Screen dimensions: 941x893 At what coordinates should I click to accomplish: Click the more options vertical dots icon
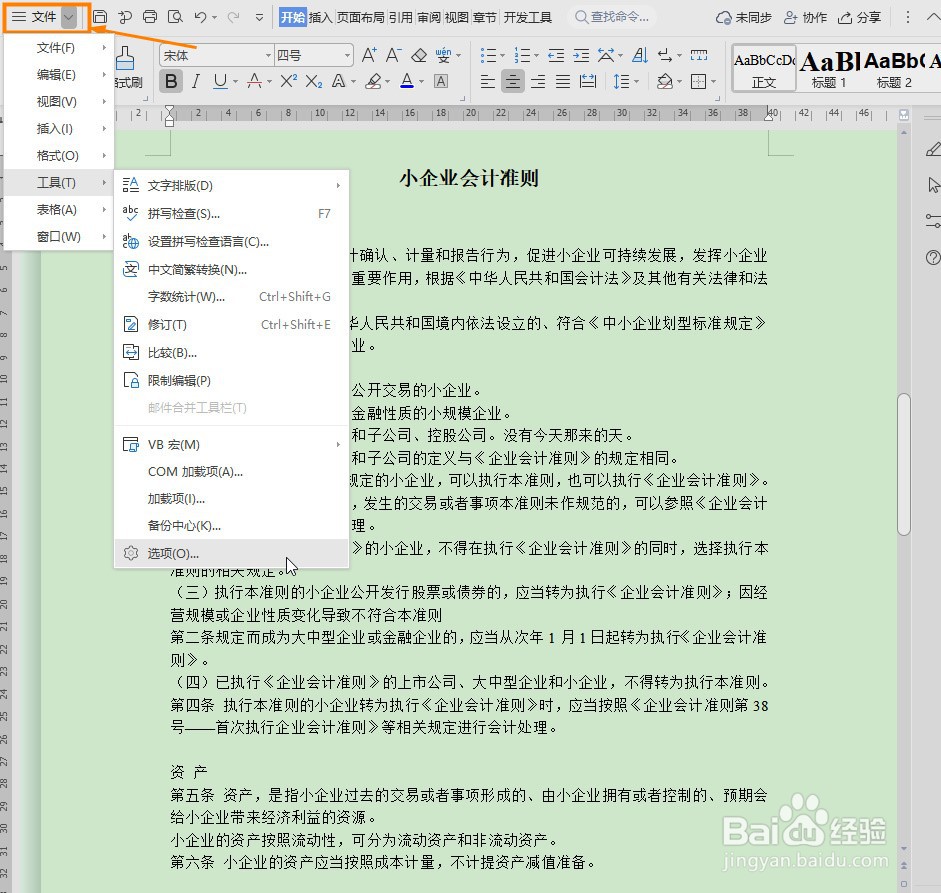(x=907, y=17)
